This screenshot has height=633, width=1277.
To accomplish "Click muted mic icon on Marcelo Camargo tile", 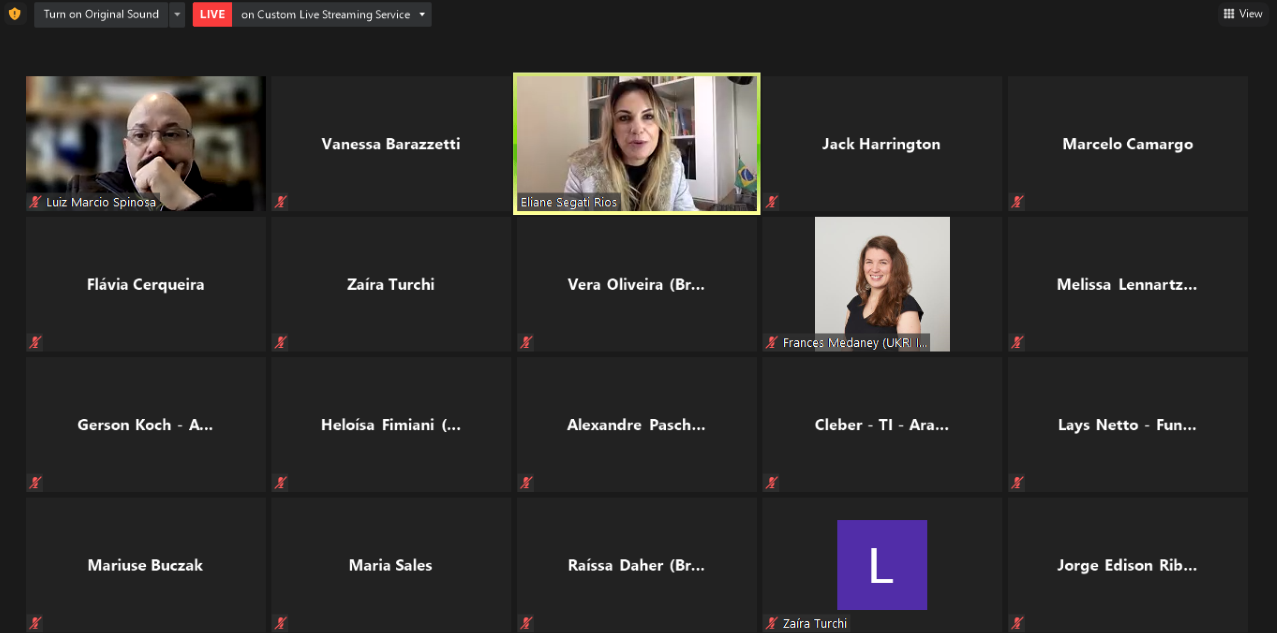I will pos(1017,202).
